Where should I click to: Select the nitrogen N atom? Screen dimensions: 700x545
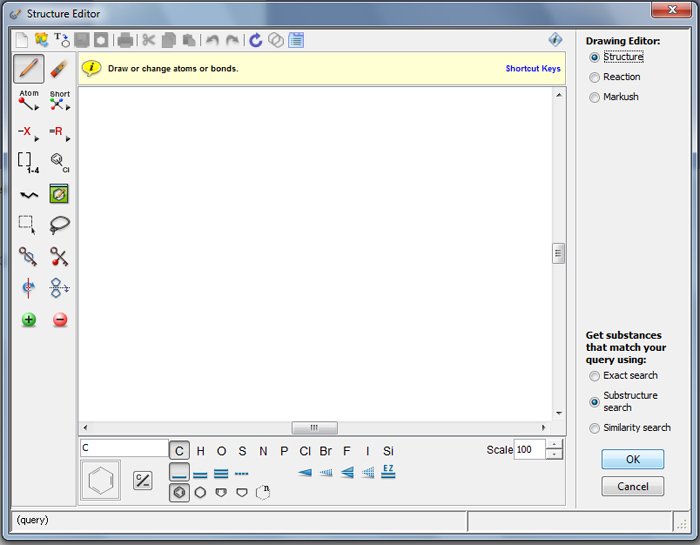(x=263, y=451)
